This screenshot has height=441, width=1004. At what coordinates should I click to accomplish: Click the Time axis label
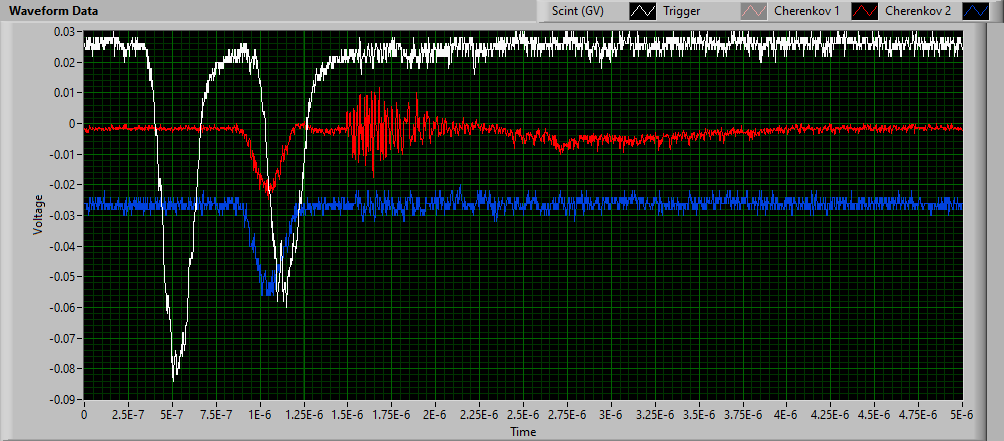(x=522, y=432)
